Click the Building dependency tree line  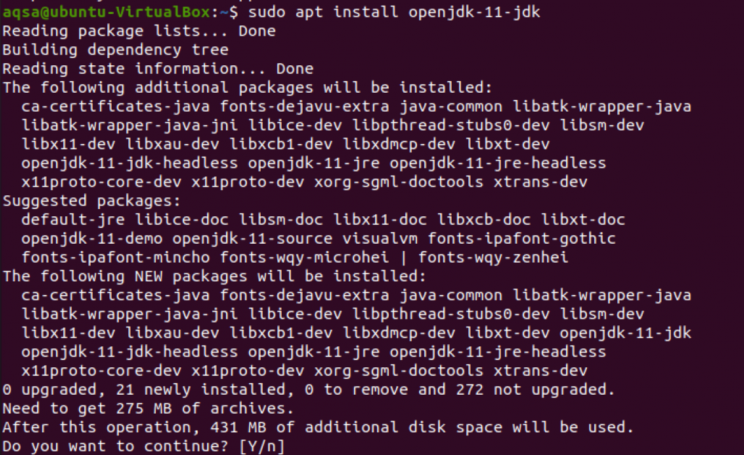(115, 49)
